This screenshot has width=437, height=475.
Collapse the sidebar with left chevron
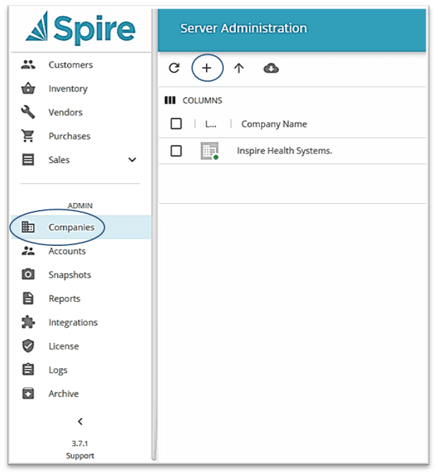coord(80,421)
